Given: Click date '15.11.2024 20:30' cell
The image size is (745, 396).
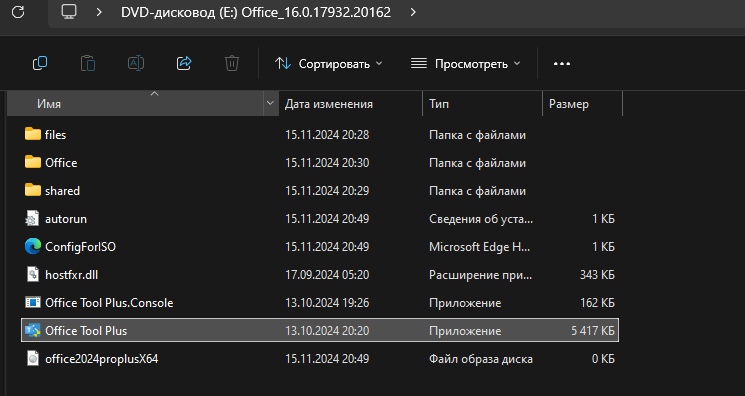Looking at the screenshot, I should point(327,163).
